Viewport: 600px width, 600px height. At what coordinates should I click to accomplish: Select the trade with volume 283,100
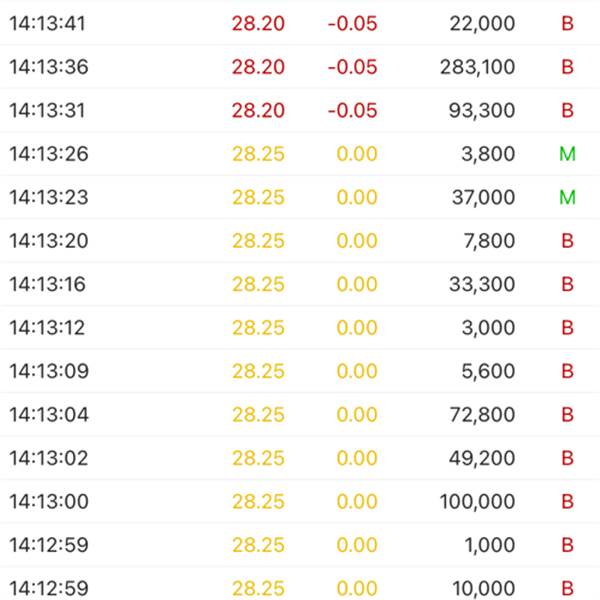coord(477,67)
